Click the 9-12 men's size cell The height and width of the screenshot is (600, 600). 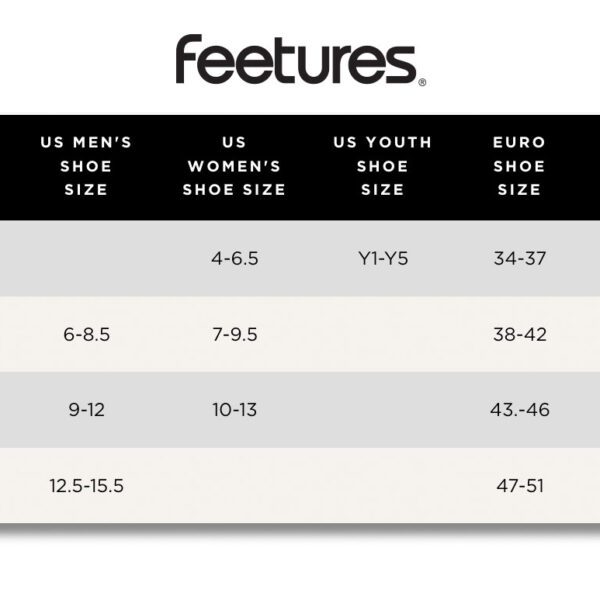click(x=86, y=410)
